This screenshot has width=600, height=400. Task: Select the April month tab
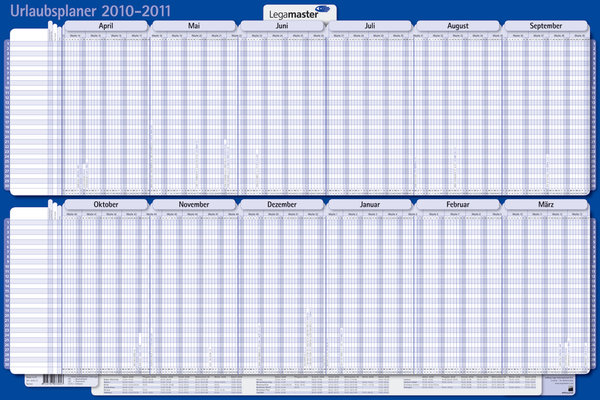coord(106,24)
